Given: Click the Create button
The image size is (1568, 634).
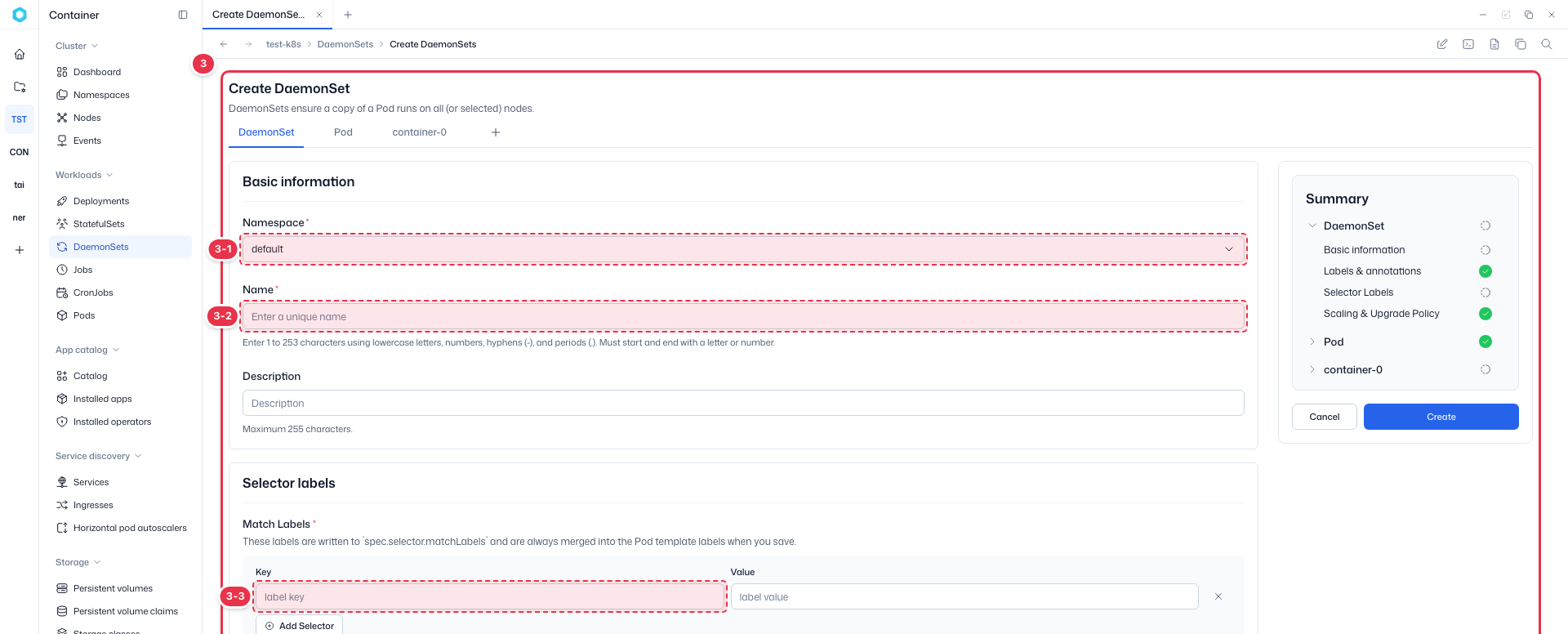Looking at the screenshot, I should (x=1441, y=417).
